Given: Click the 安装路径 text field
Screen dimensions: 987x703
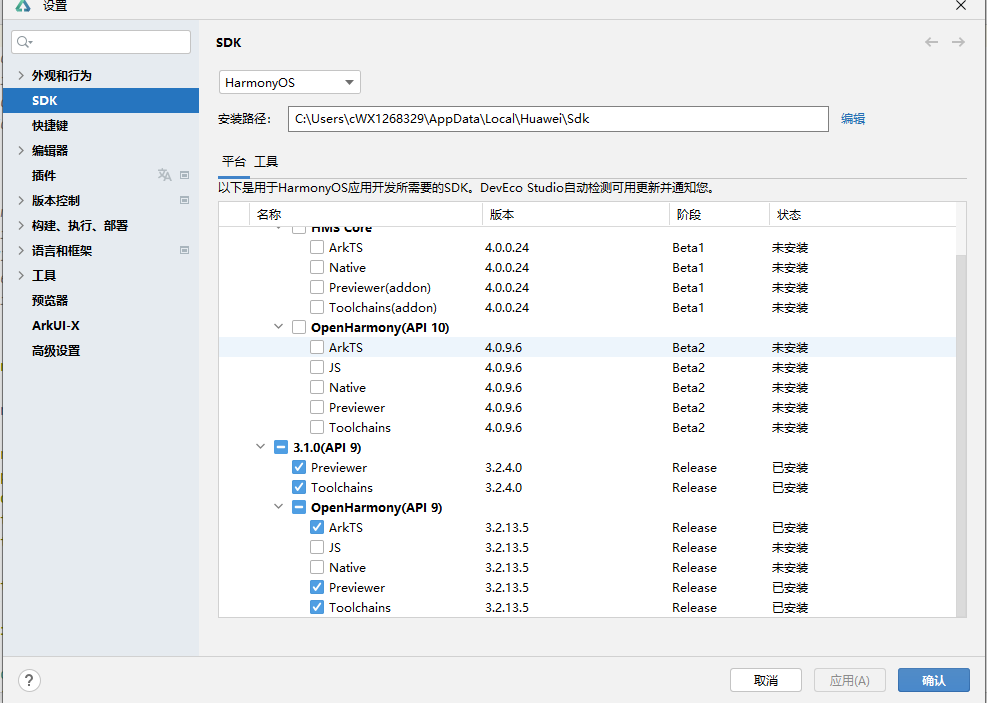Looking at the screenshot, I should (558, 119).
